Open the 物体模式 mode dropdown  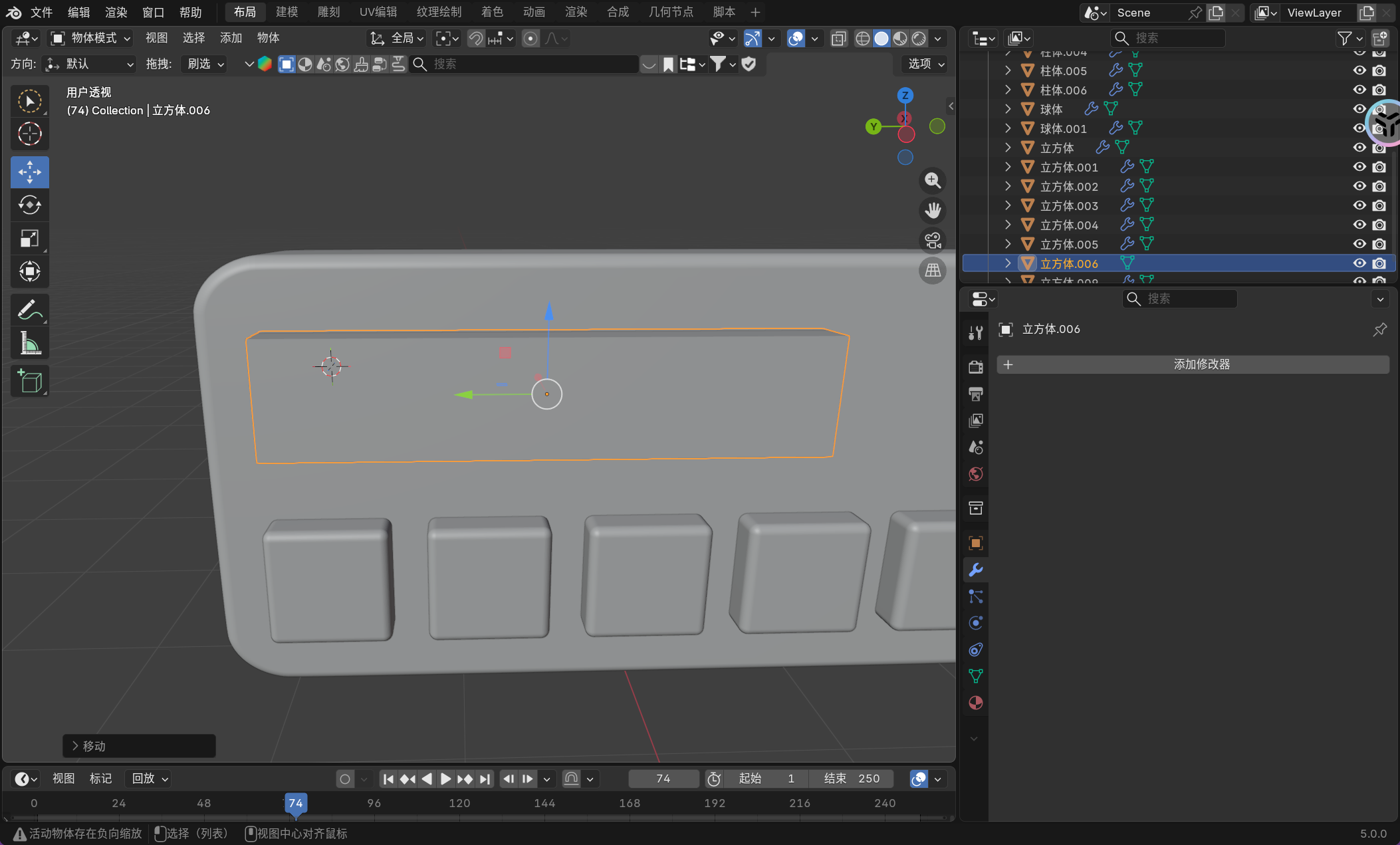click(x=91, y=39)
